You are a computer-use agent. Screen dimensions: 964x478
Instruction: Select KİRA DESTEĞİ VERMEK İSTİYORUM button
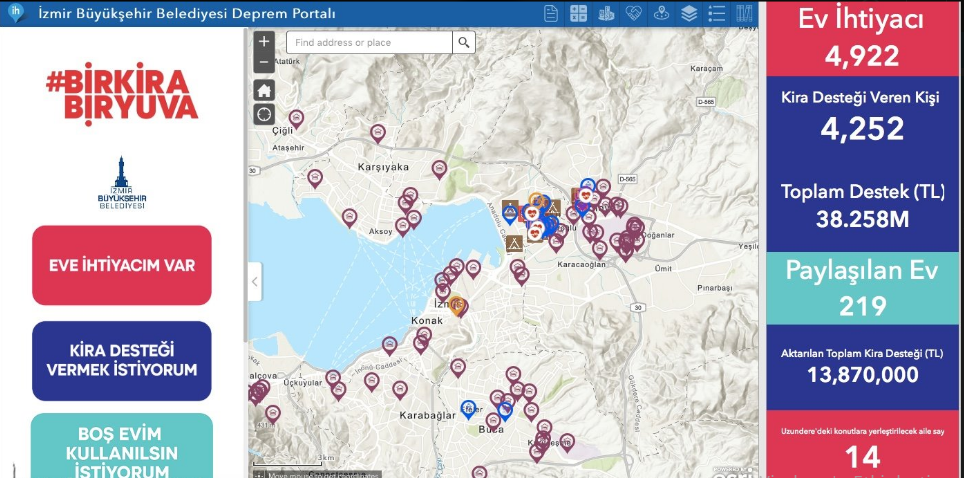[x=122, y=360]
